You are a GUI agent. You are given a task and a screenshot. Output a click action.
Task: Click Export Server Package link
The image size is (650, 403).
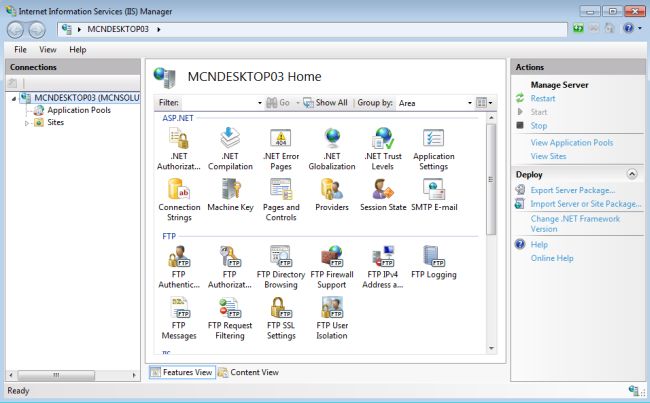(x=573, y=190)
